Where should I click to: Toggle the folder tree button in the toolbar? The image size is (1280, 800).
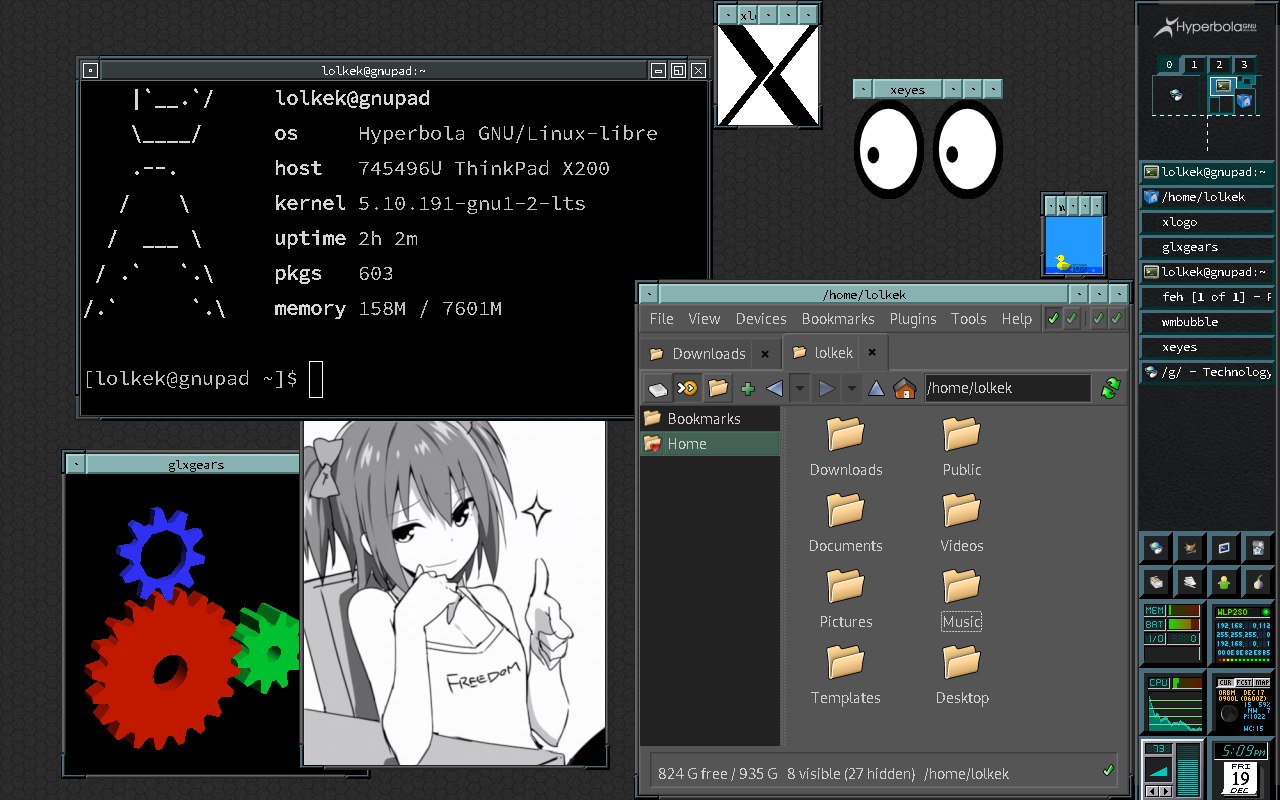pyautogui.click(x=718, y=388)
